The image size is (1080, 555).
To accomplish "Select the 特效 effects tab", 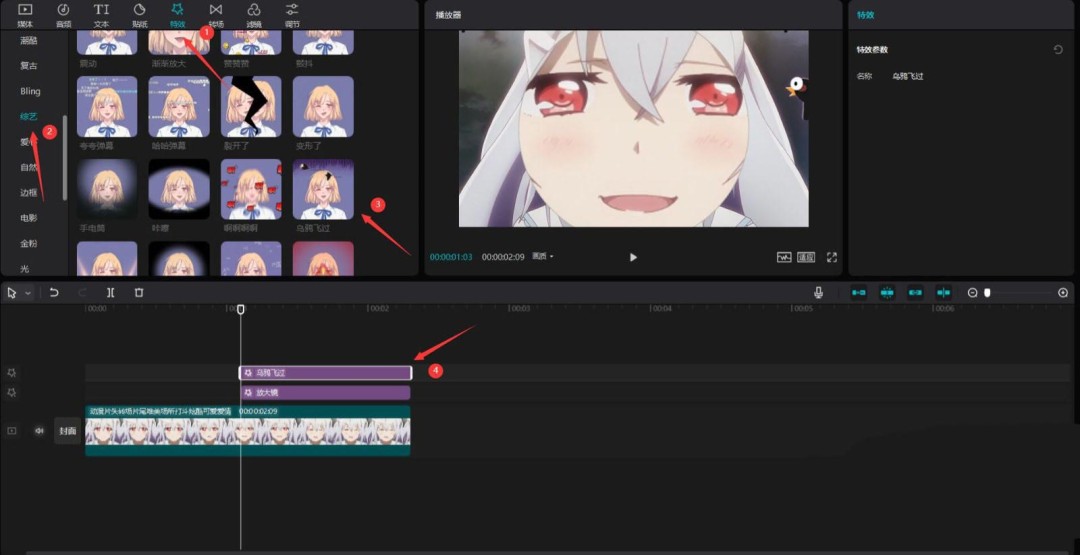I will [x=178, y=15].
